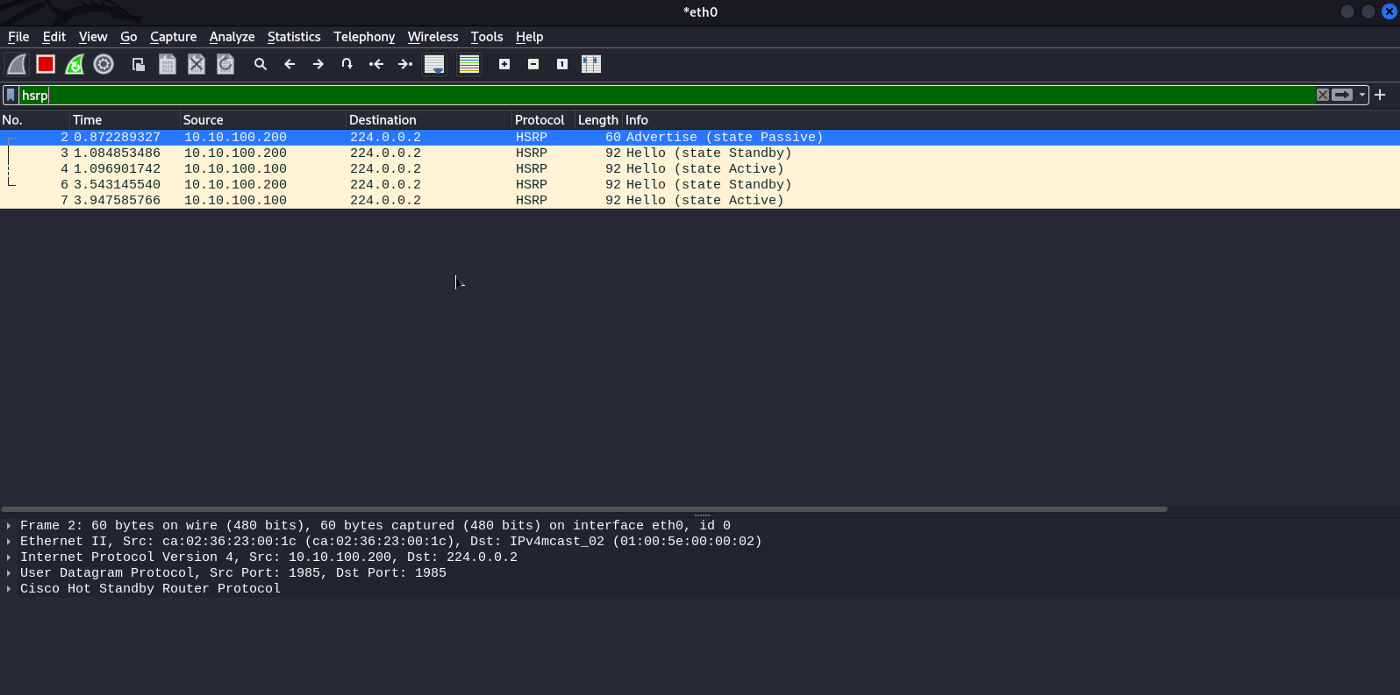Screen dimensions: 1400x695
Task: Open the Analyze menu
Action: [232, 36]
